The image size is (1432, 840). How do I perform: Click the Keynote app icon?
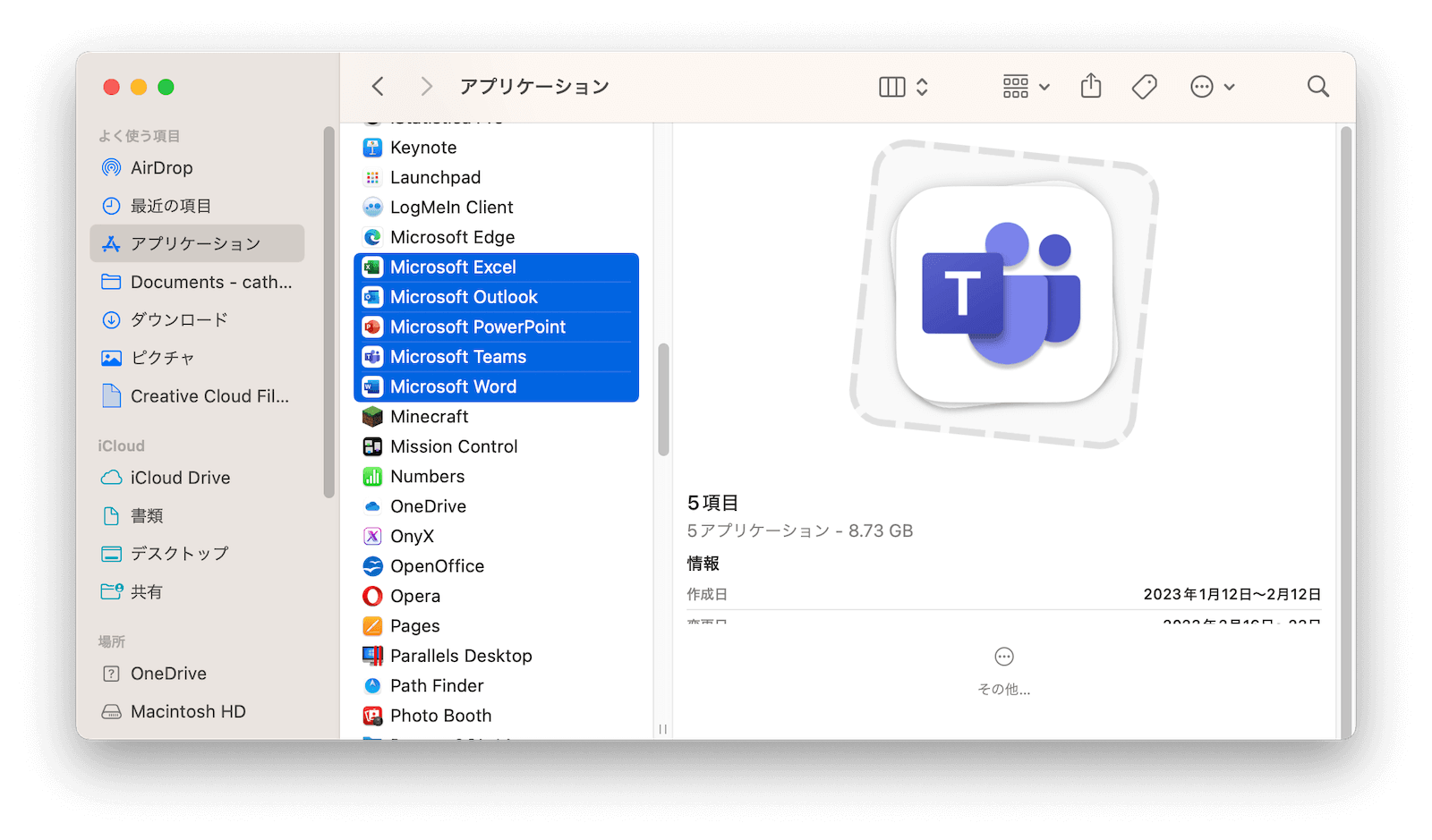coord(372,148)
